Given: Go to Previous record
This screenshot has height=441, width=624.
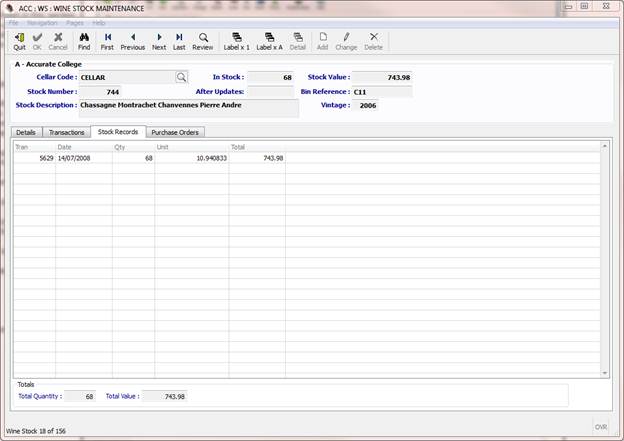Looking at the screenshot, I should point(133,40).
